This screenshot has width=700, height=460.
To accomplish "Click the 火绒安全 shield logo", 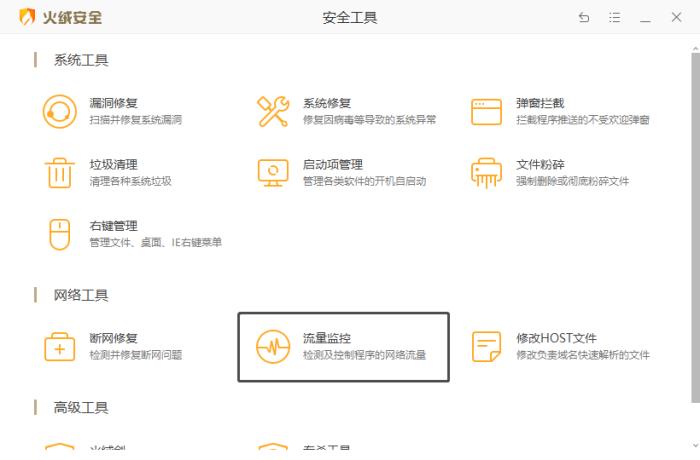I will click(25, 17).
